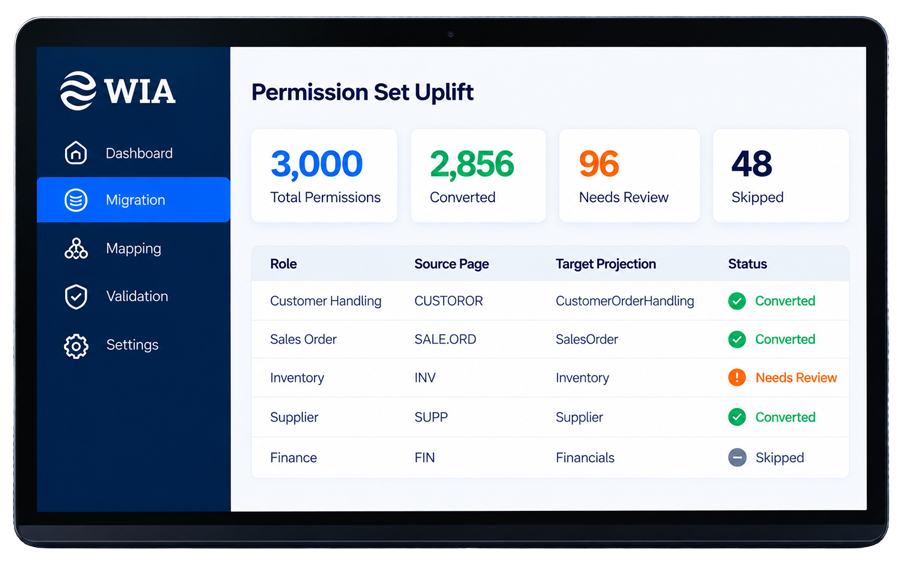Viewport: 901px width, 564px height.
Task: Sort by the Source Page column header
Action: point(452,264)
